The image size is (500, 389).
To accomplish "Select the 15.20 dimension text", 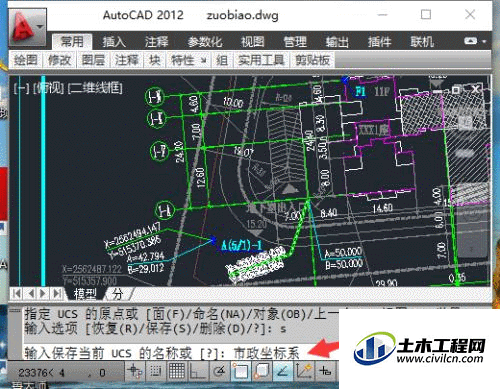I will point(256,224).
